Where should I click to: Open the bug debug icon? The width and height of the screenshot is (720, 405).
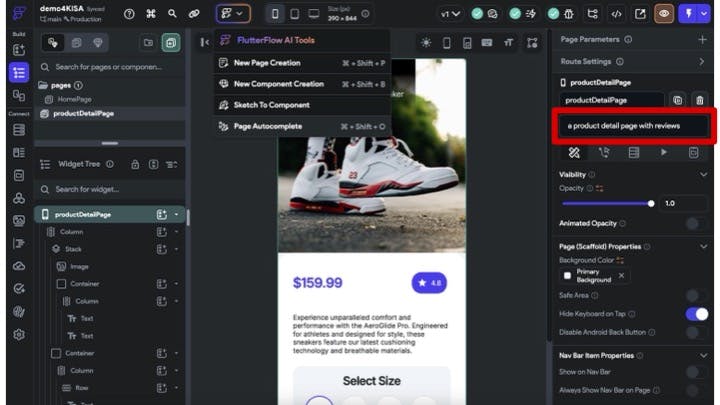(x=568, y=14)
